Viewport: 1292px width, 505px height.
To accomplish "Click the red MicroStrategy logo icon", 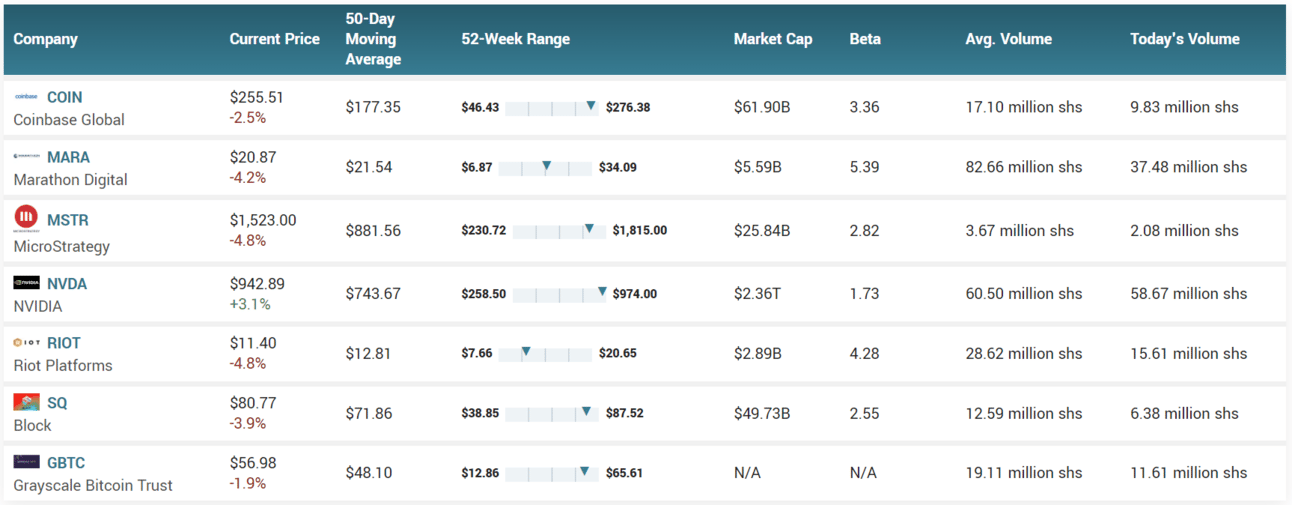I will click(26, 218).
